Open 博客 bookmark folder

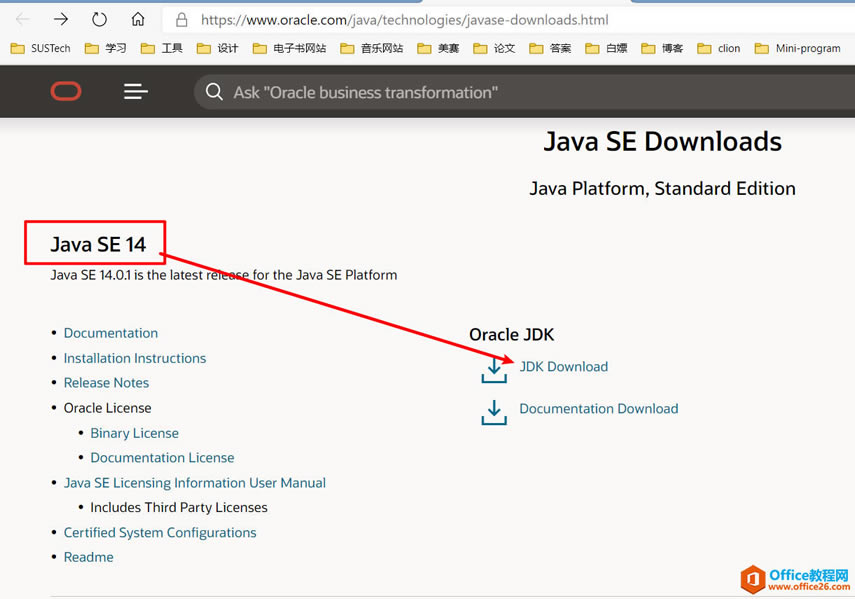[x=662, y=49]
